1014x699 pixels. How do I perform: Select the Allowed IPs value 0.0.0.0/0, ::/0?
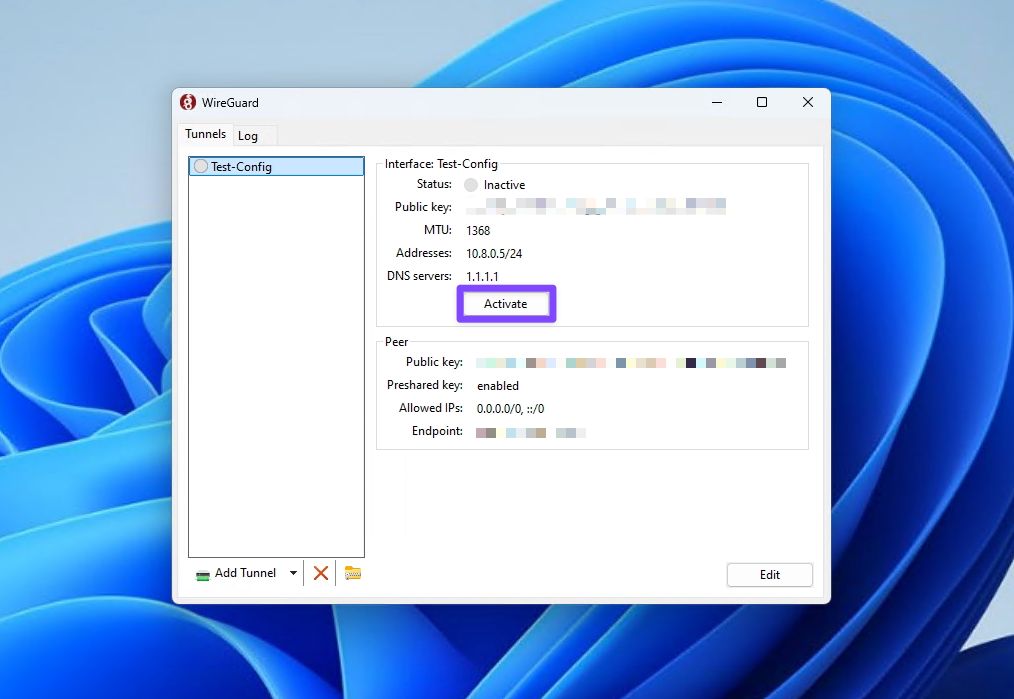click(x=510, y=409)
